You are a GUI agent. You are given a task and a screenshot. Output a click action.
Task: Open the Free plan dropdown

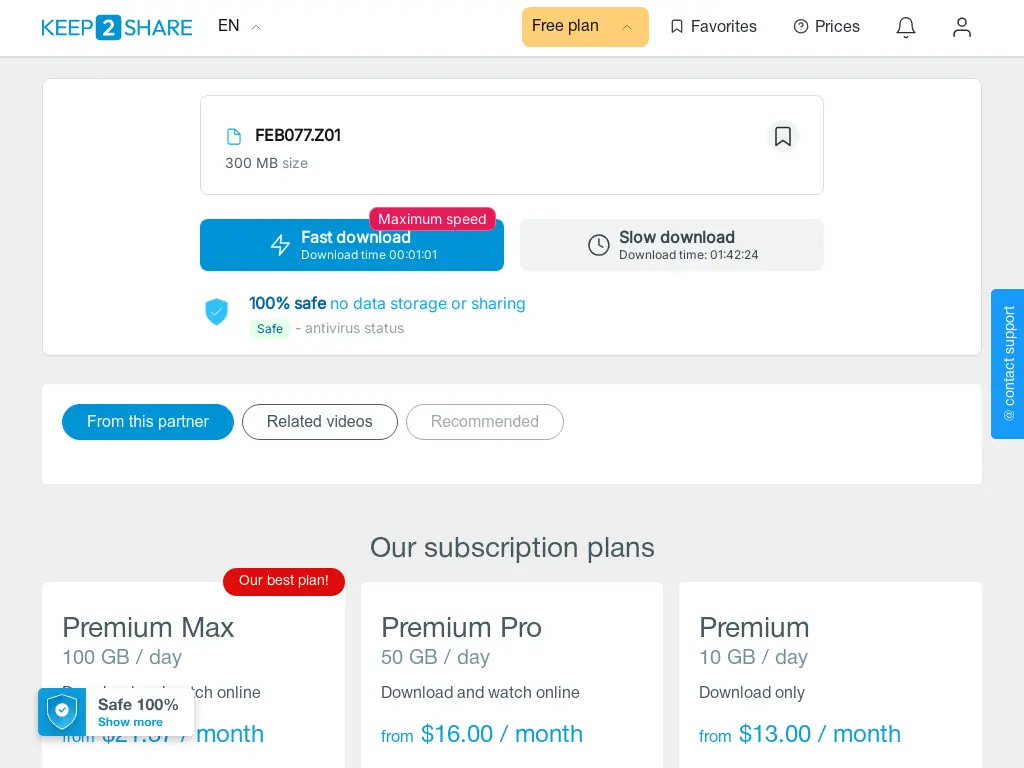pos(584,27)
